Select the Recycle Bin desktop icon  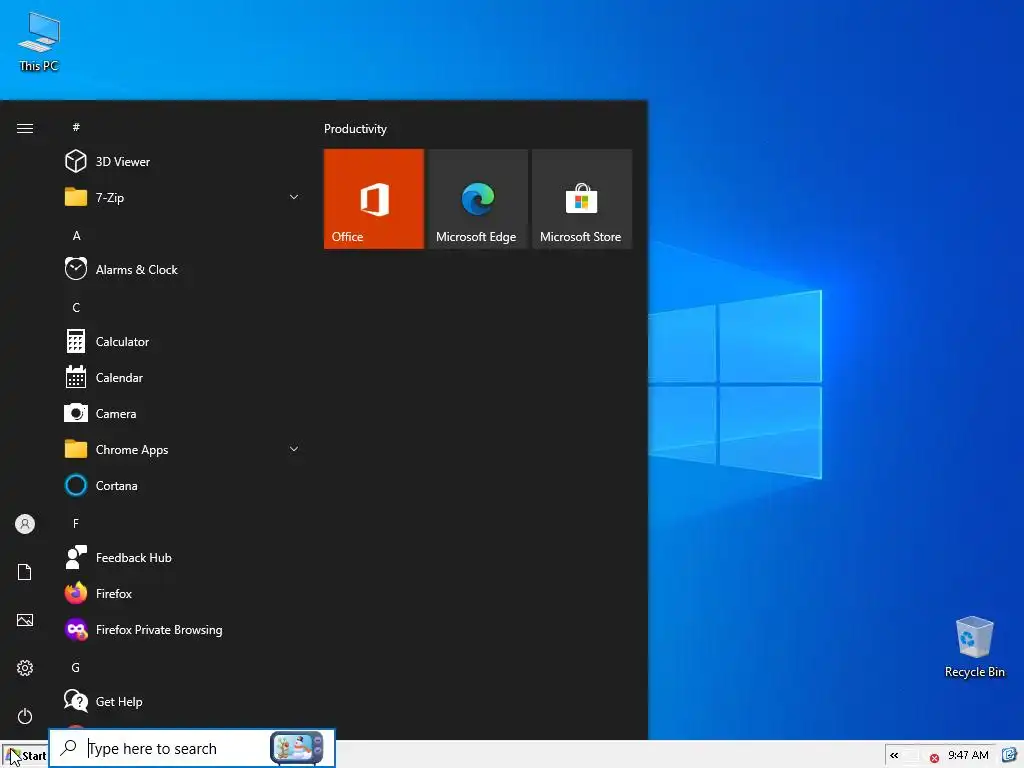974,647
